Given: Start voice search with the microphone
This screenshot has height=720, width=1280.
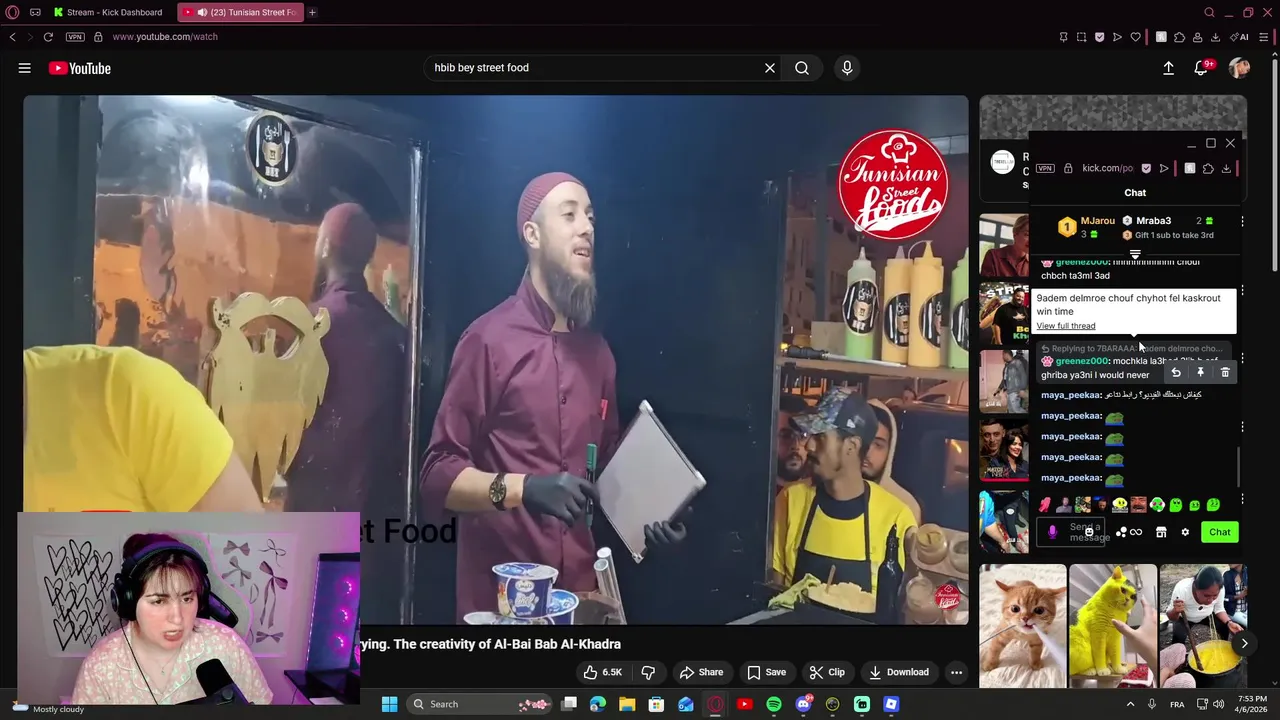Looking at the screenshot, I should point(847,68).
